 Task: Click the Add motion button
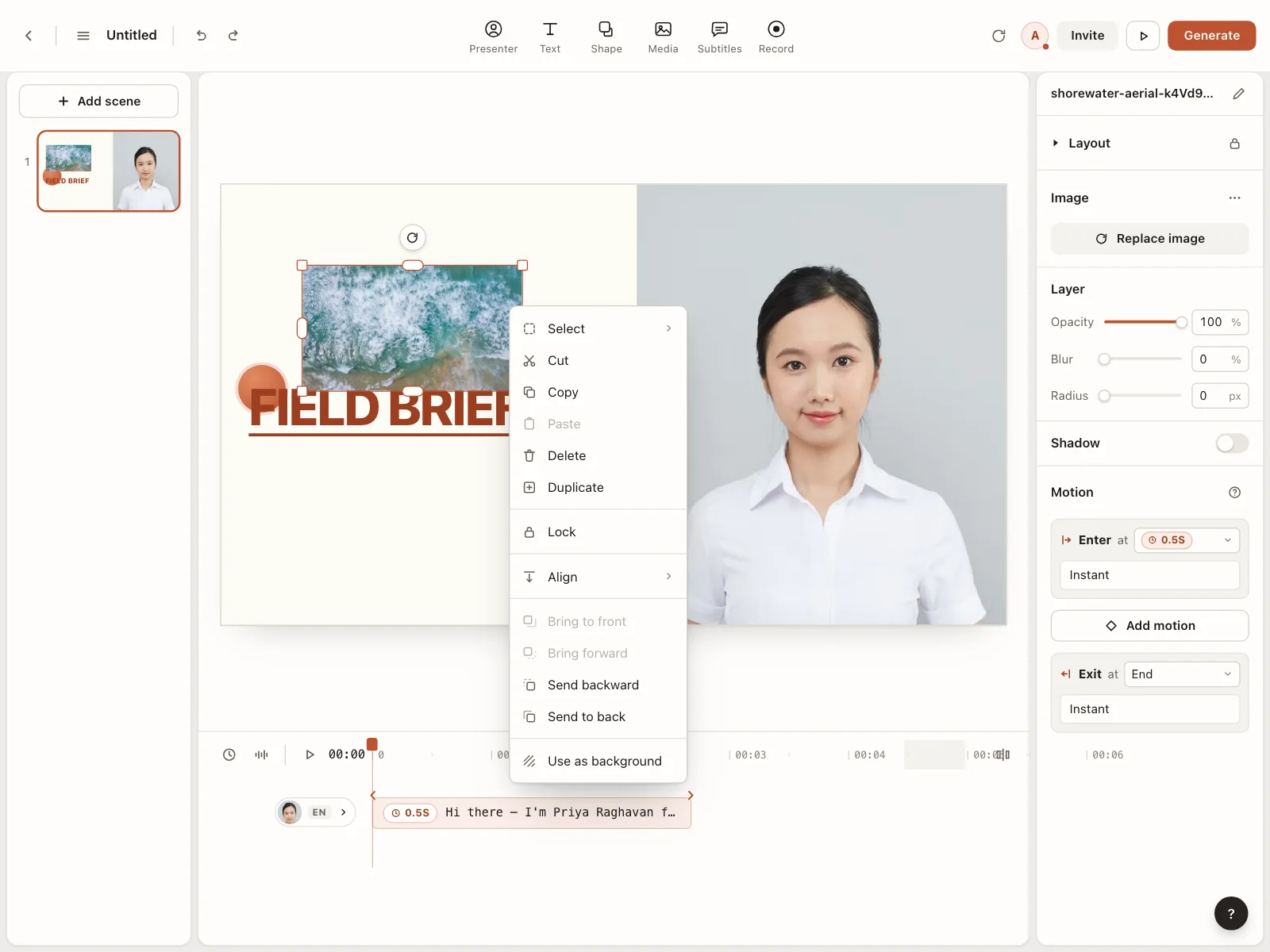point(1149,626)
